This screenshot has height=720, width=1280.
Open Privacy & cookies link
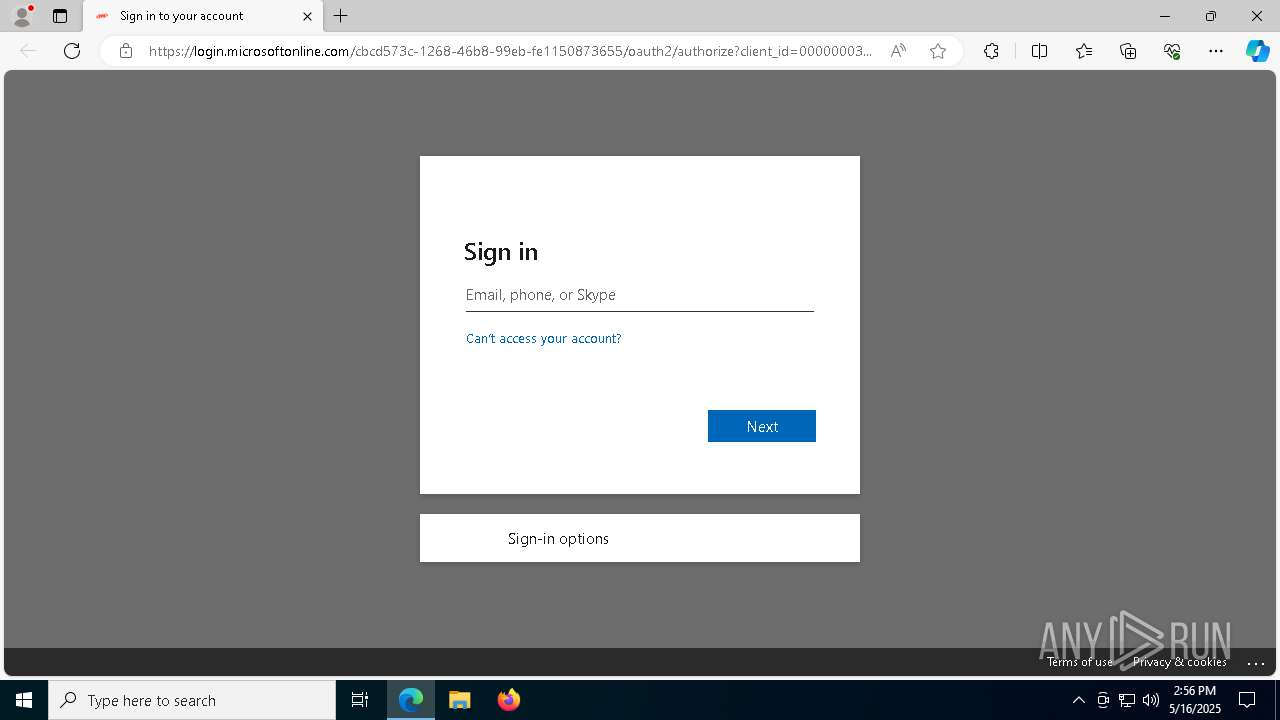click(x=1180, y=662)
